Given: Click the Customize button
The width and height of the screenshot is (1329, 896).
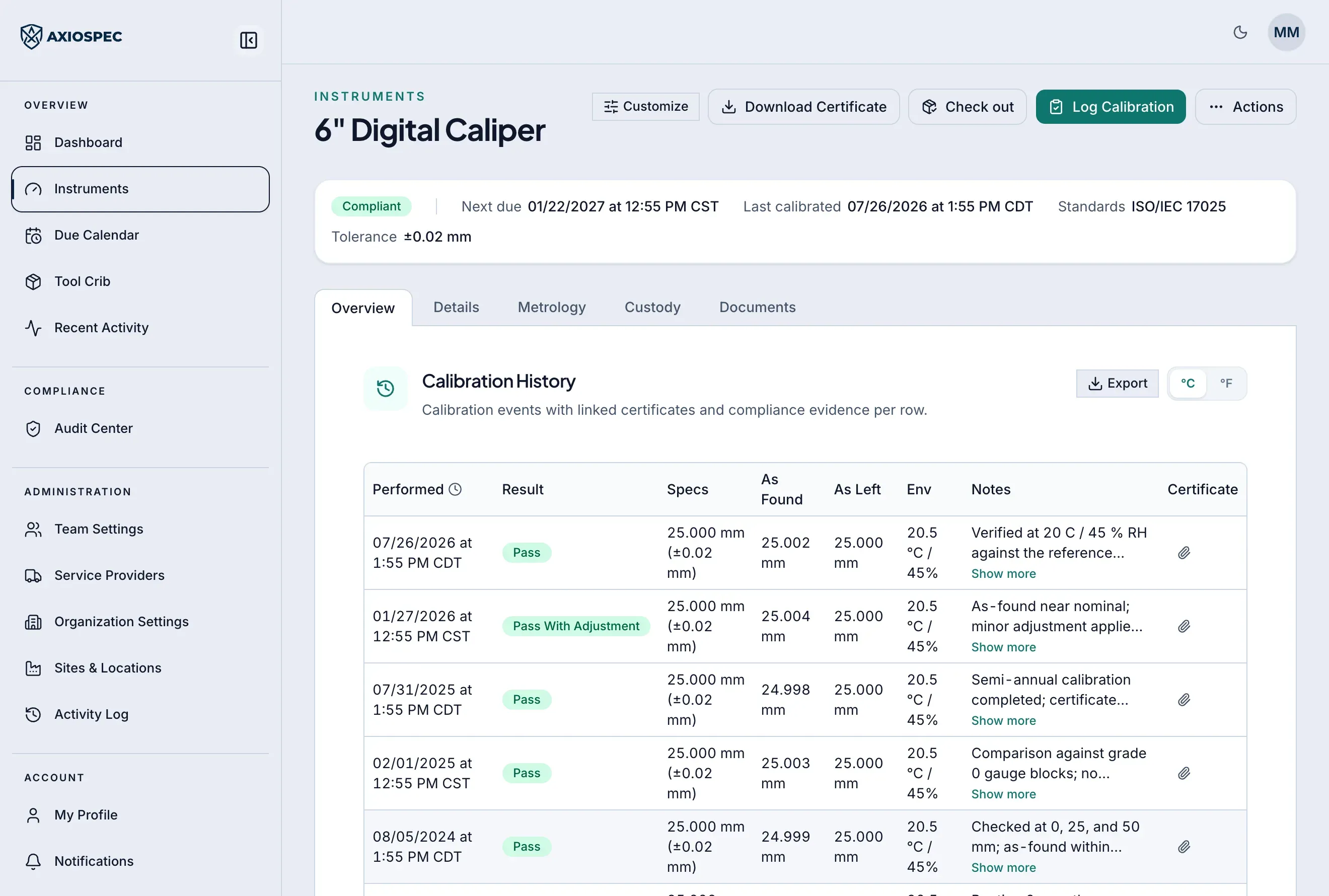Looking at the screenshot, I should click(646, 107).
